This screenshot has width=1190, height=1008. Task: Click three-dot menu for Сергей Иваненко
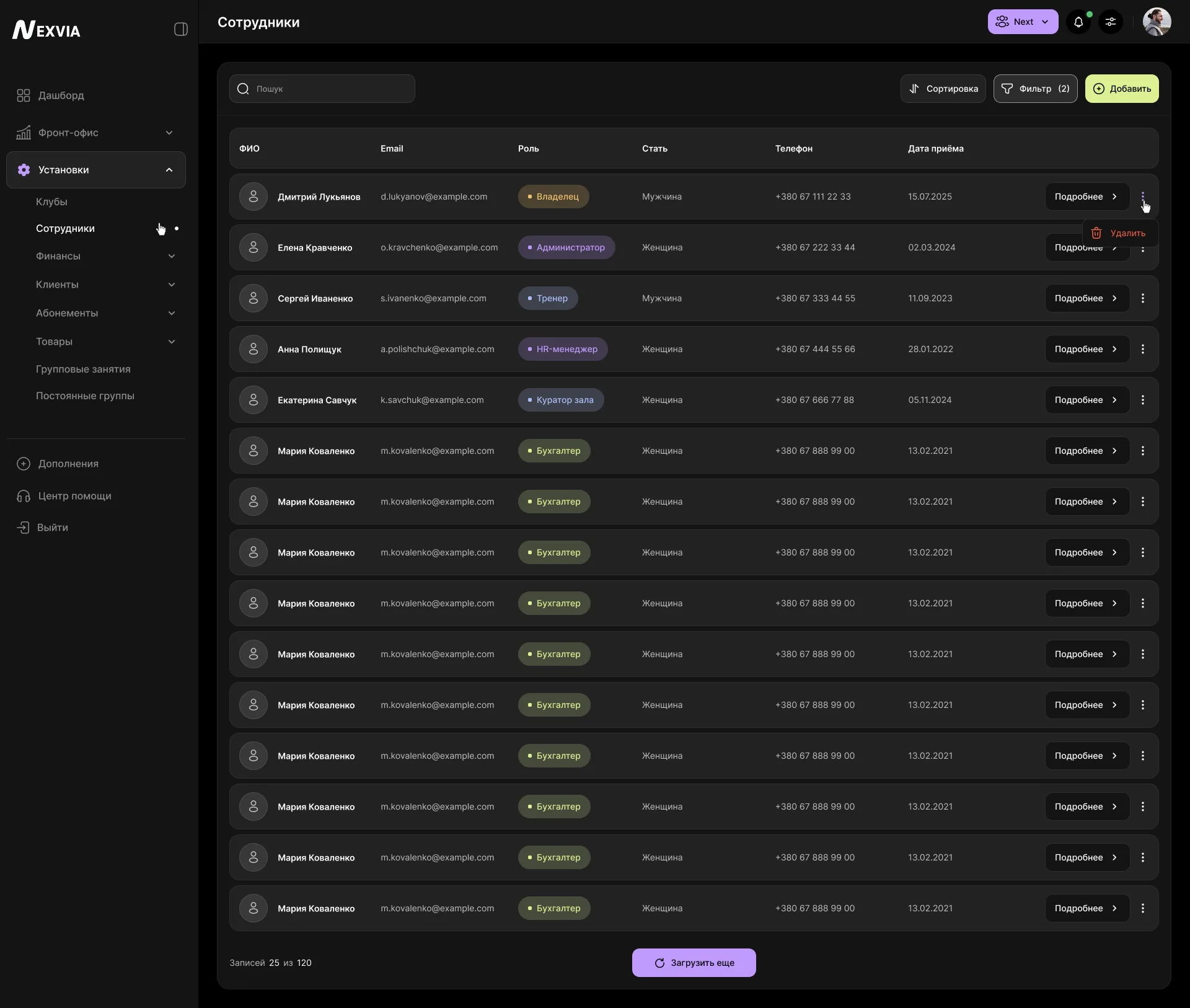click(1143, 298)
